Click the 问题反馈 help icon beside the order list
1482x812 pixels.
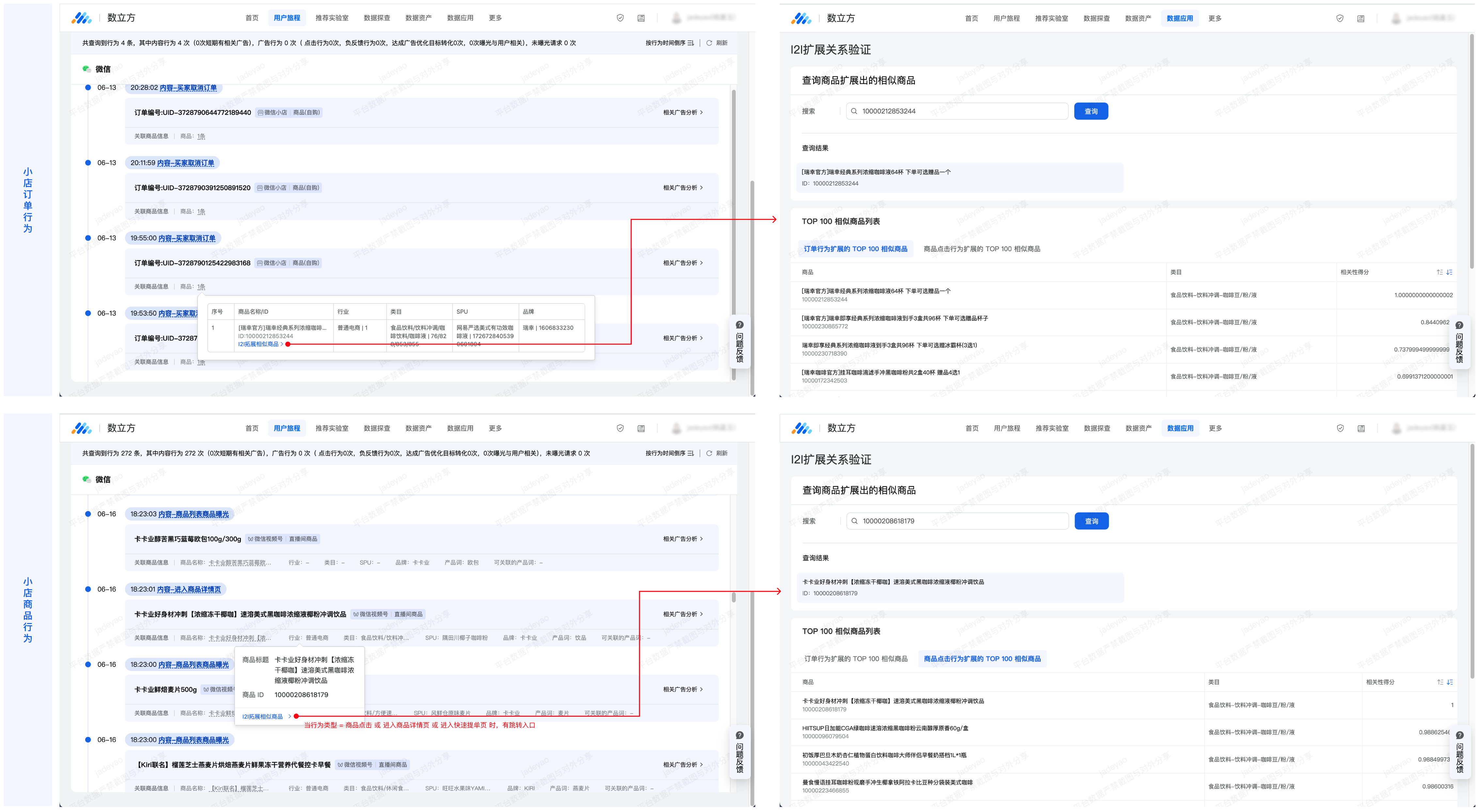point(740,325)
